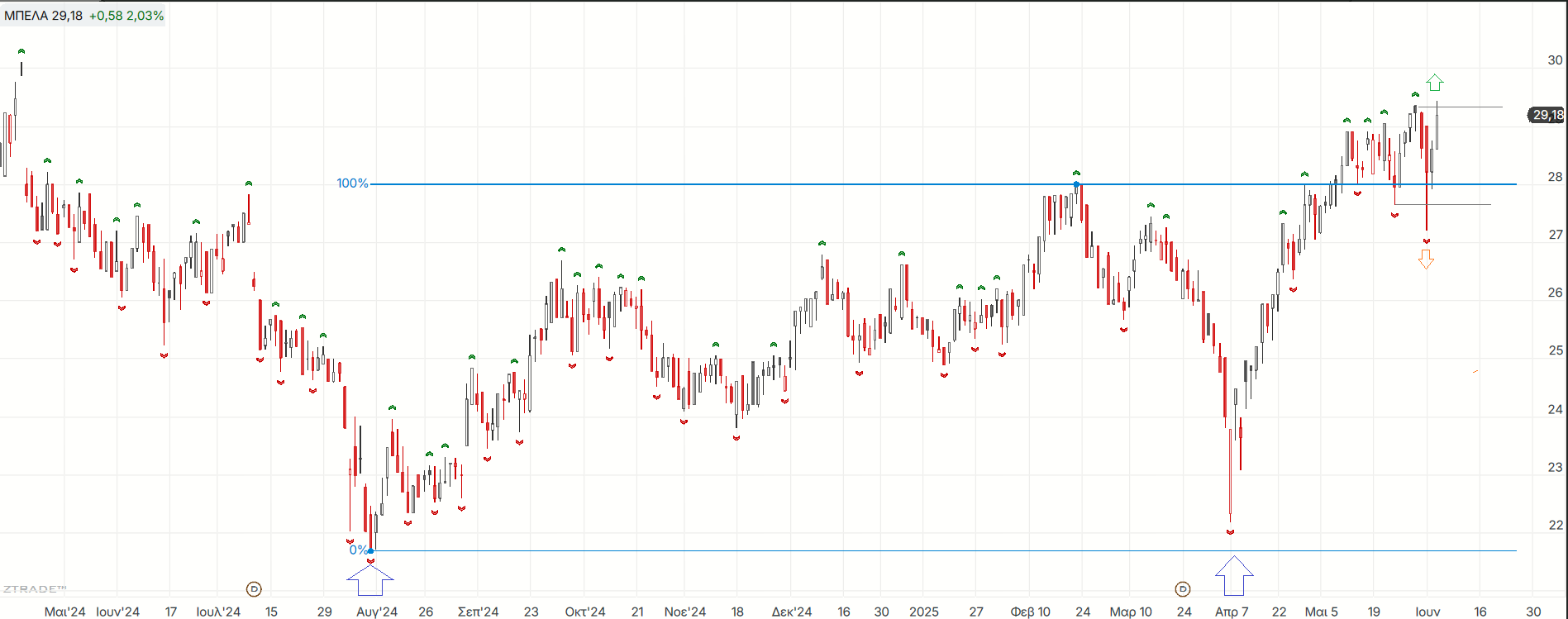Click the red swing-low marker below the Αυγ'24 low
This screenshot has height=619, width=1568.
[x=370, y=561]
